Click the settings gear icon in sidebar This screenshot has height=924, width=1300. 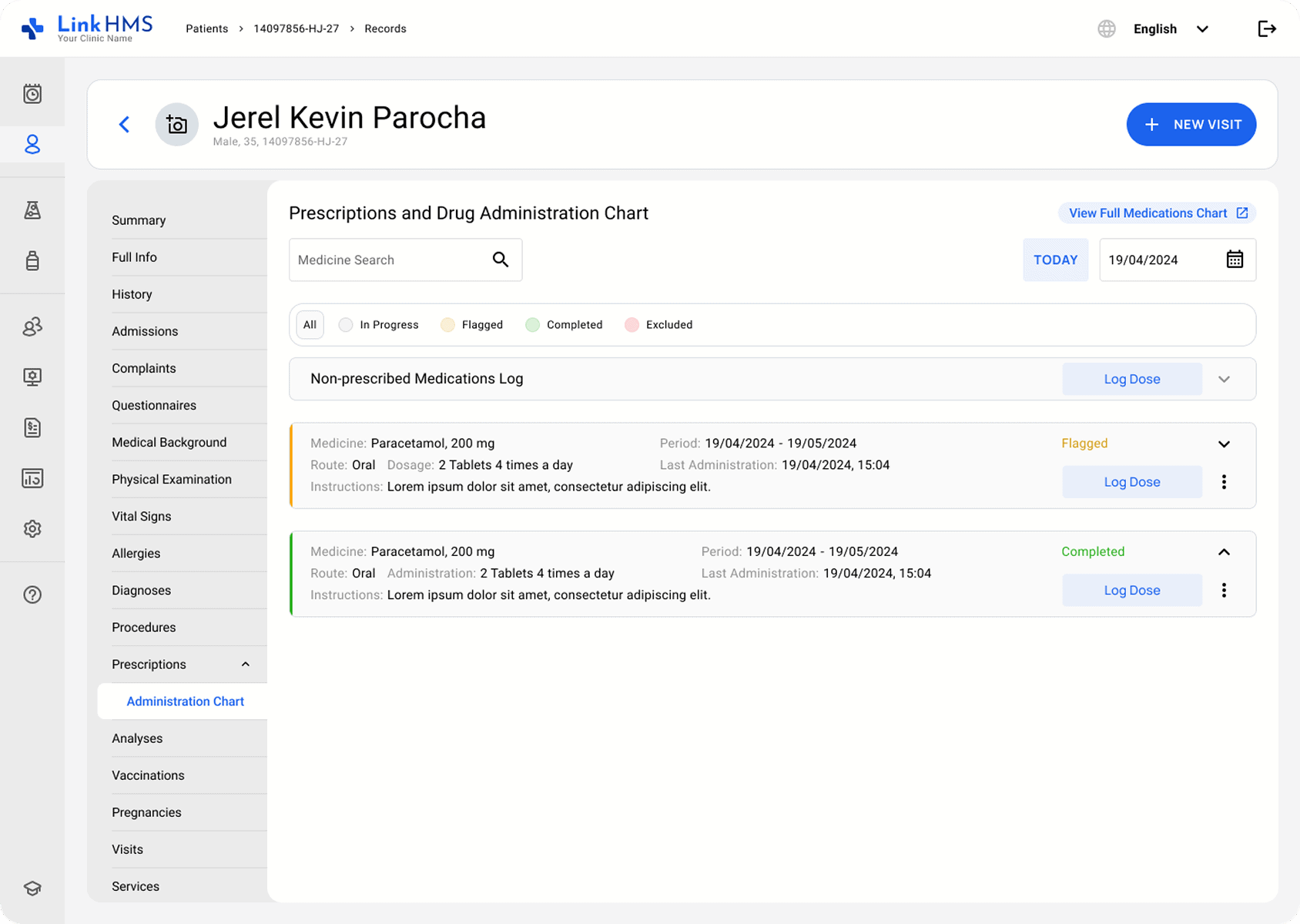32,529
